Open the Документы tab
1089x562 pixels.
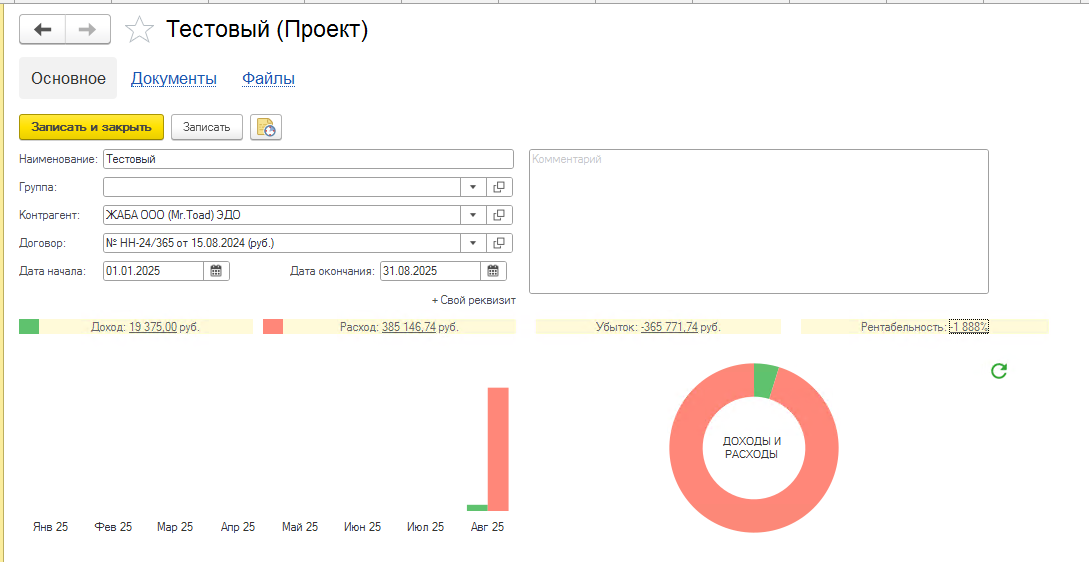tap(174, 78)
